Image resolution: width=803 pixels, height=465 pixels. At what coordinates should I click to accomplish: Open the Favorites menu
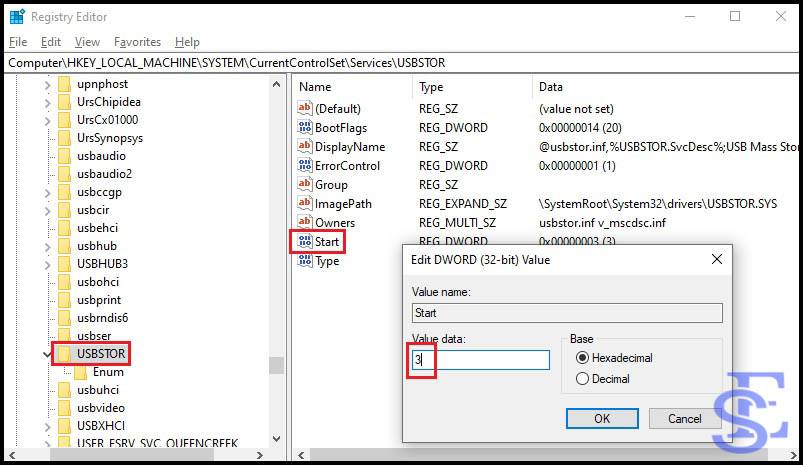[x=137, y=42]
